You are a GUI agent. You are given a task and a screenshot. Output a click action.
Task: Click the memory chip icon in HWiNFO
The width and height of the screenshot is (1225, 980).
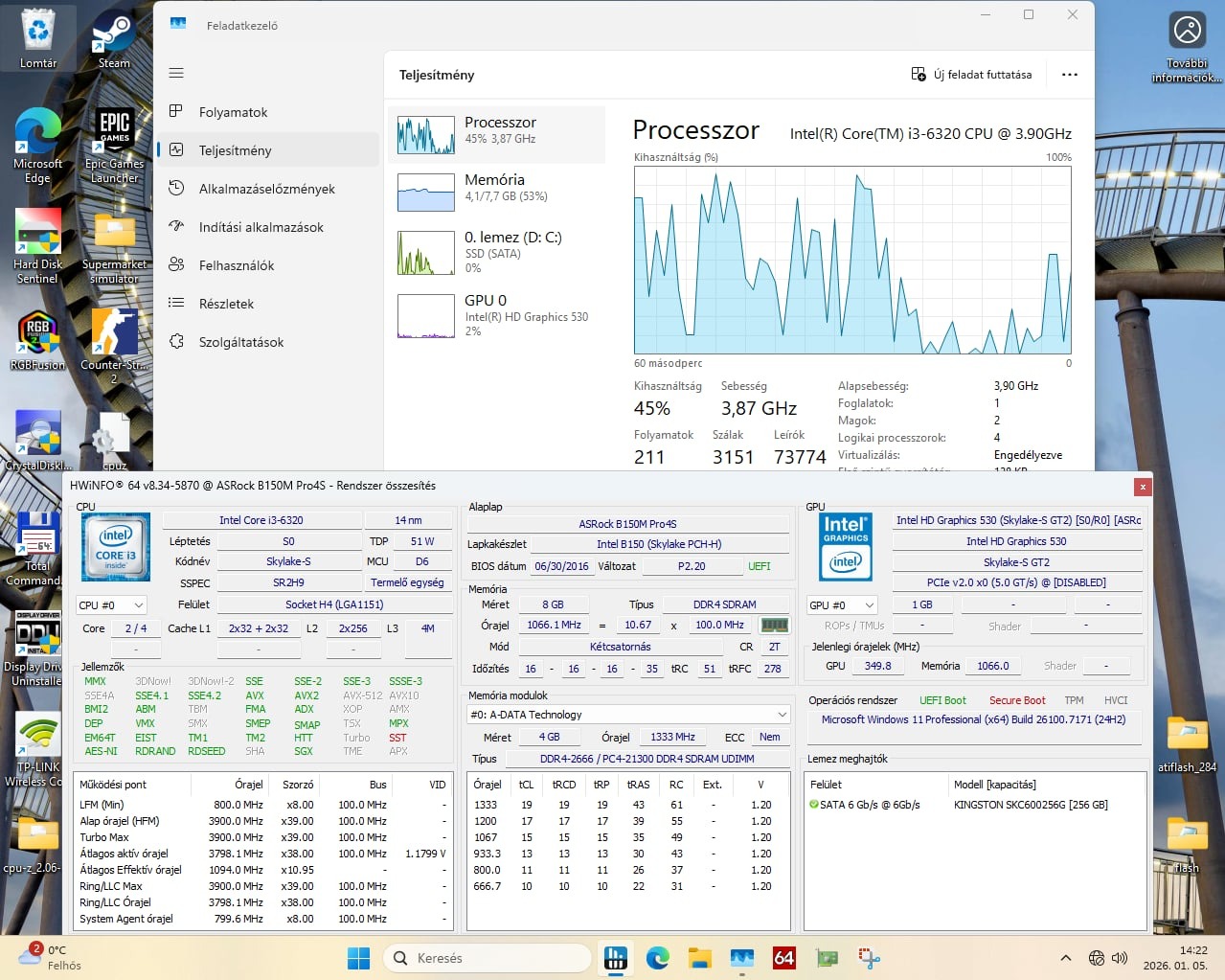tap(774, 625)
